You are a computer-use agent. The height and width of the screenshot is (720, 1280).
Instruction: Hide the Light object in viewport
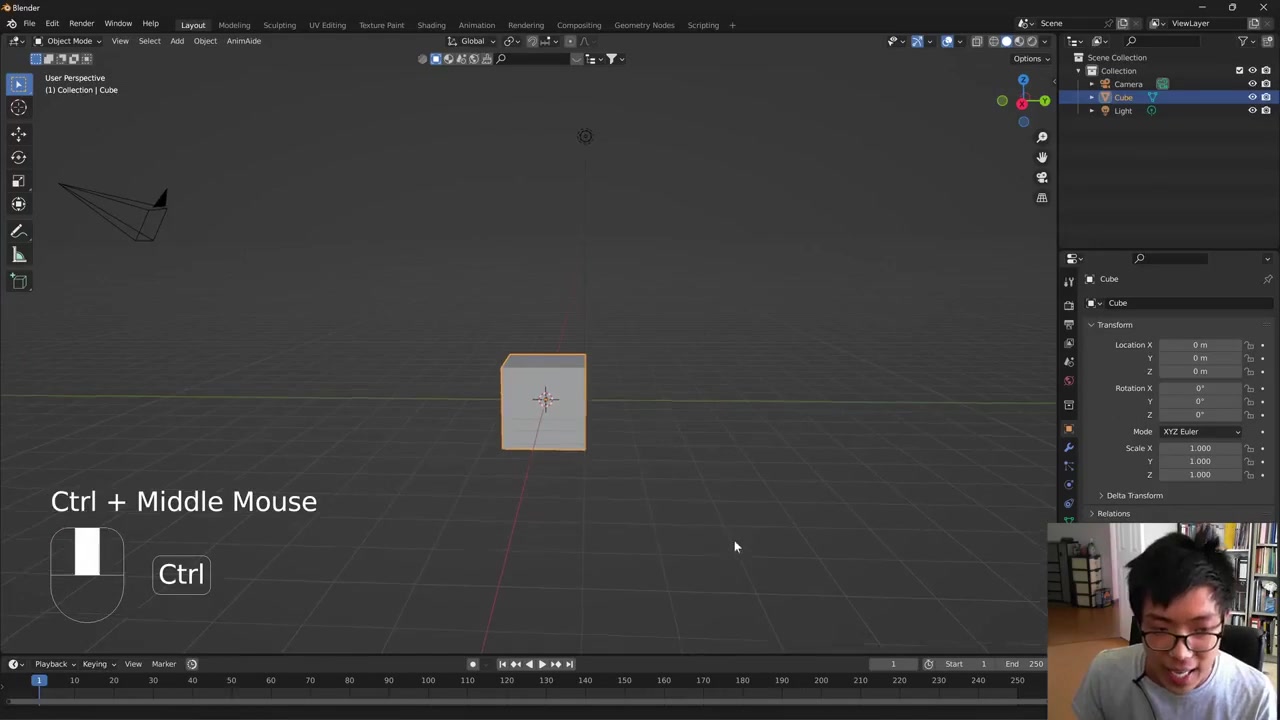1252,111
